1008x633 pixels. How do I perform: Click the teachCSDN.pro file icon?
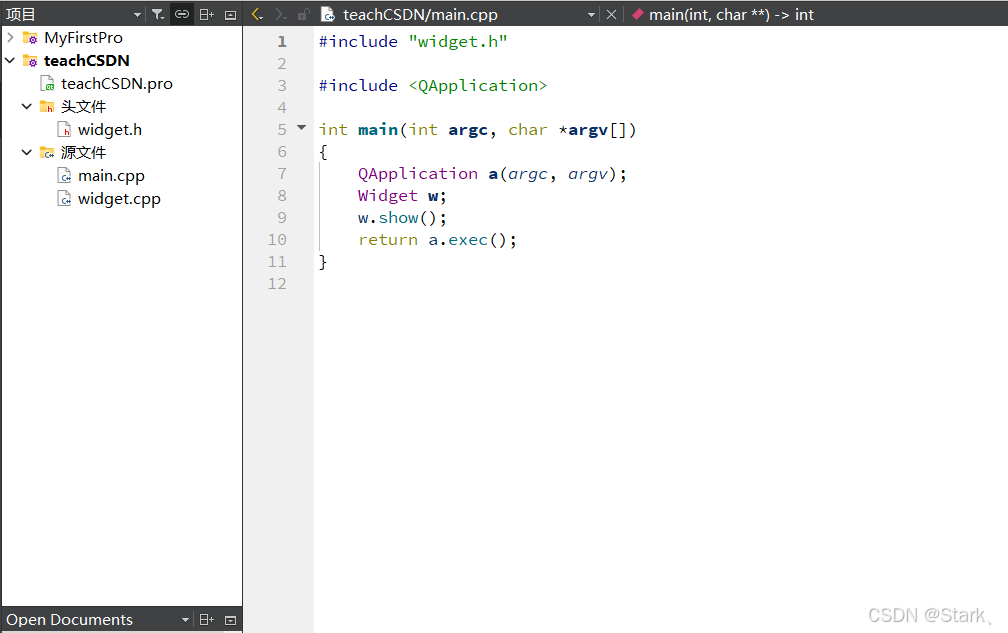point(48,84)
